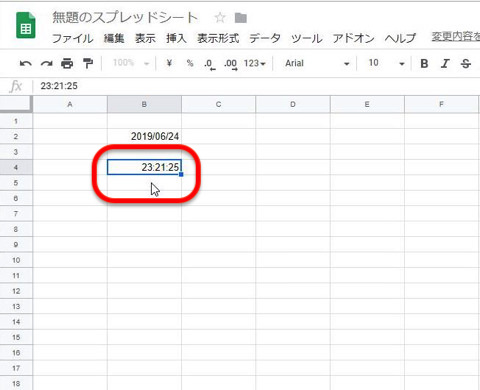Toggle bold formatting
480x390 pixels.
tap(424, 63)
